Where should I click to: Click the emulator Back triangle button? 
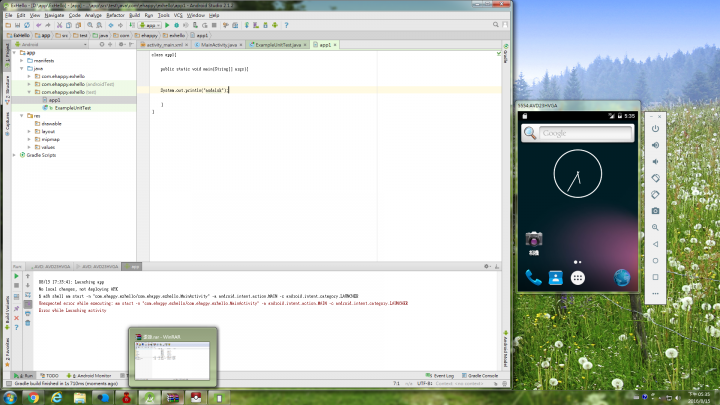pyautogui.click(x=655, y=244)
